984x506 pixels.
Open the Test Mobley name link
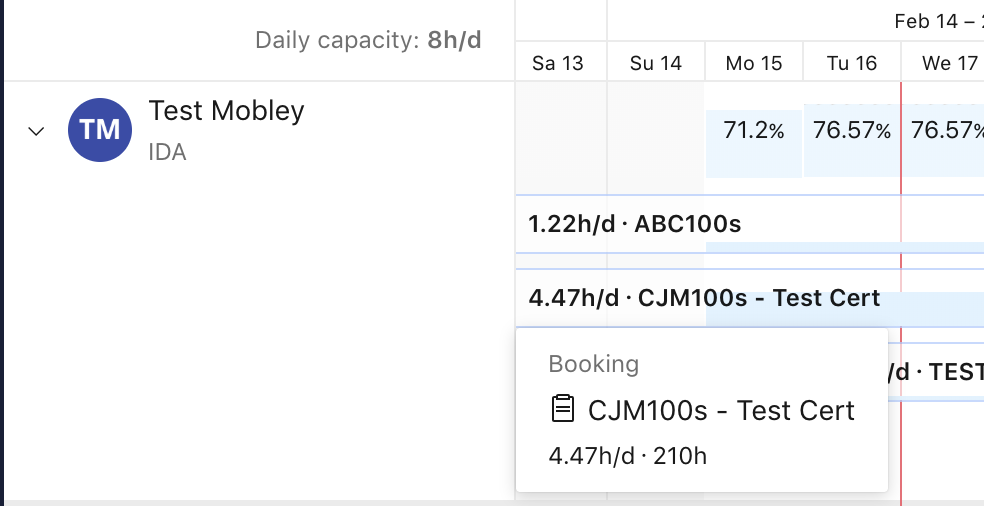226,111
